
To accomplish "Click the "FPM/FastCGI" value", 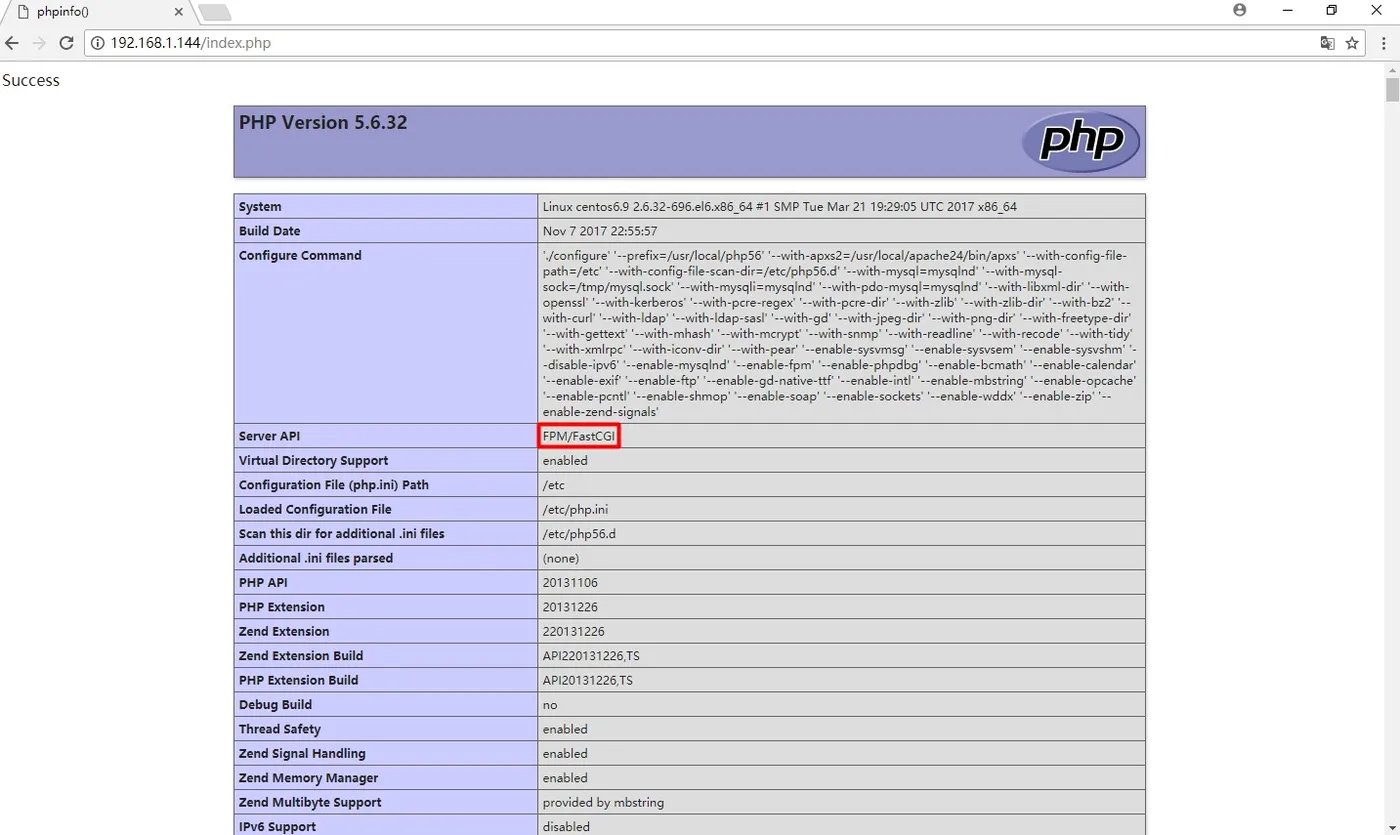I will [x=579, y=436].
